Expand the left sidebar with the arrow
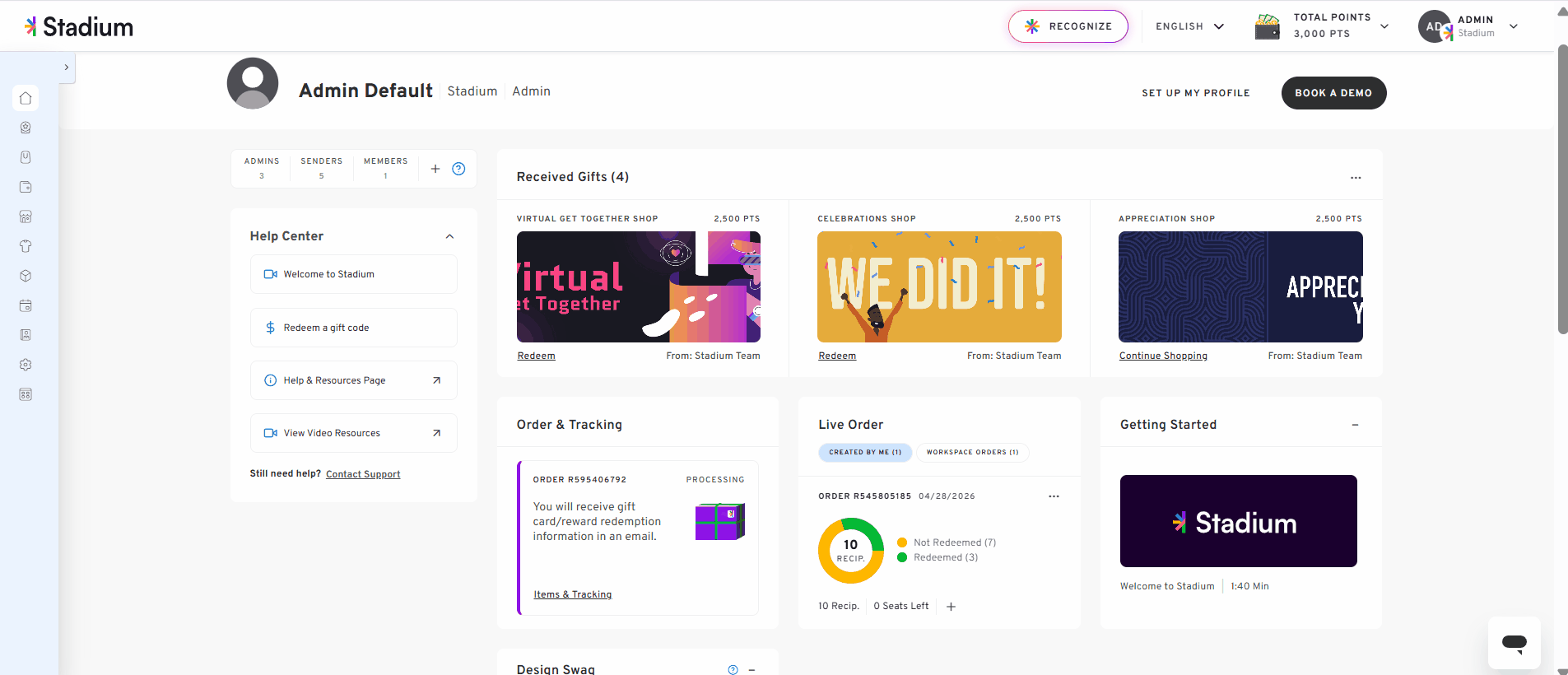The width and height of the screenshot is (1568, 675). click(67, 67)
